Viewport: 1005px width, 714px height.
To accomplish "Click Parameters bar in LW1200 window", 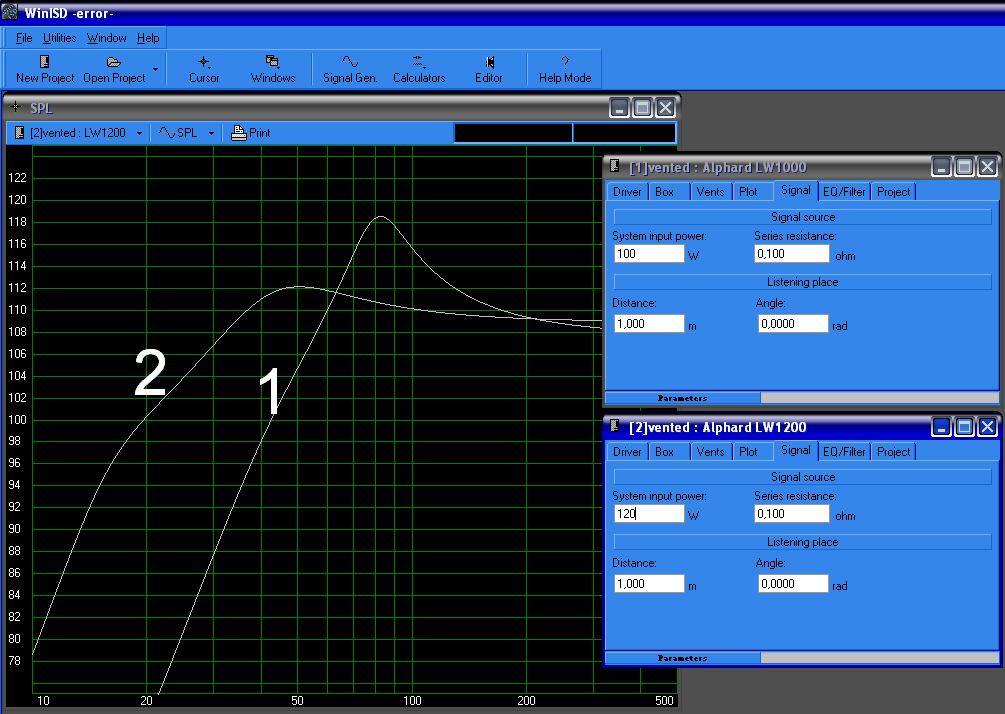I will click(682, 658).
